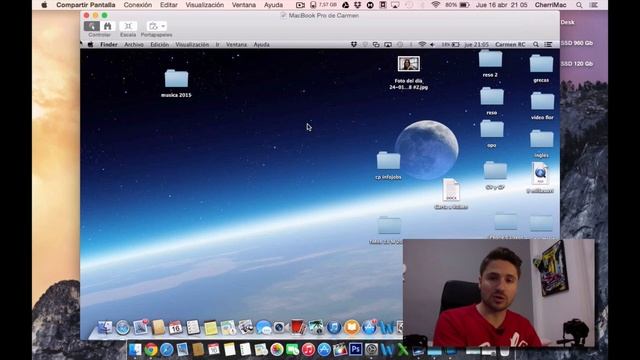Viewport: 640px width, 360px height.
Task: Open the Editar menu in host menu bar
Action: (x=169, y=5)
